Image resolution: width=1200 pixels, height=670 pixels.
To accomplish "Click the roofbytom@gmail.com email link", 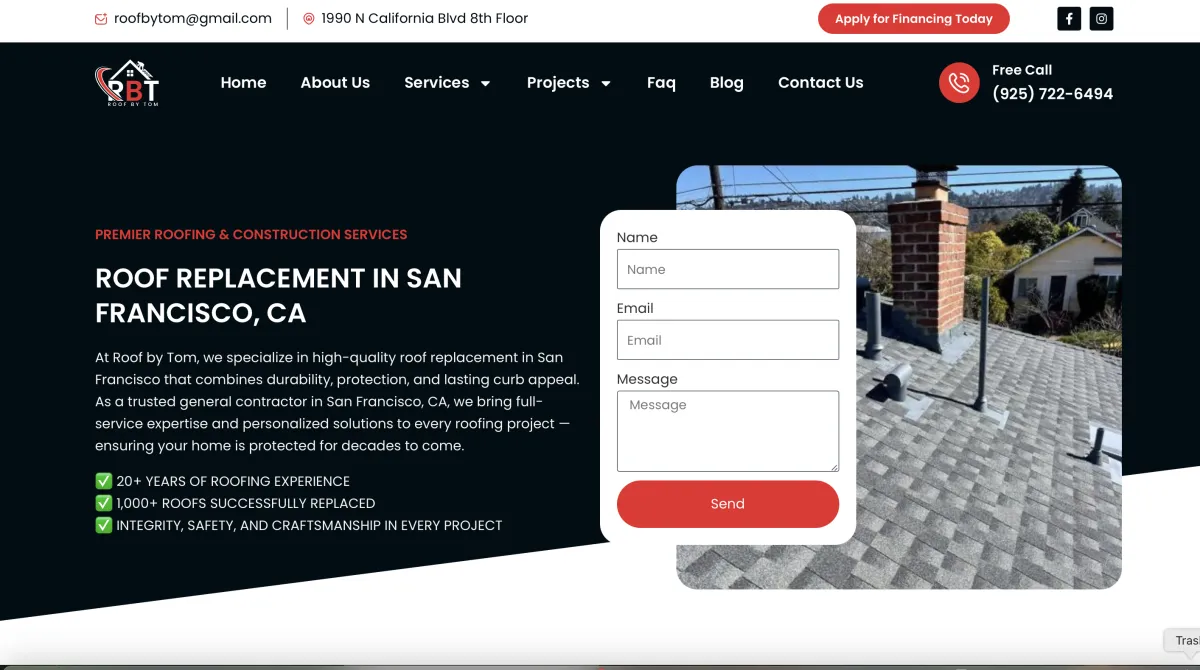I will (193, 18).
